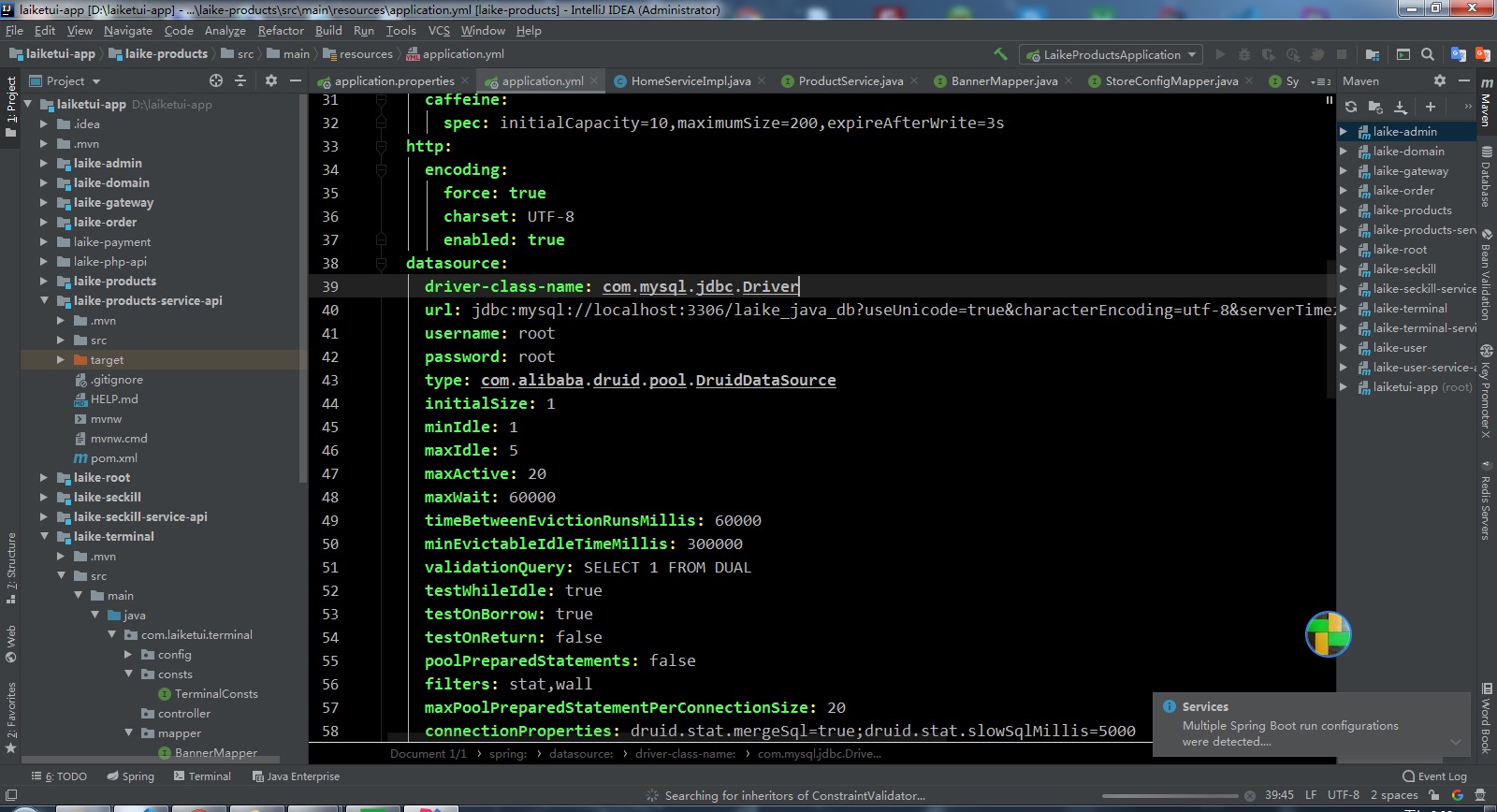Select pom.xml in the Project tree
The image size is (1497, 812).
(x=105, y=458)
